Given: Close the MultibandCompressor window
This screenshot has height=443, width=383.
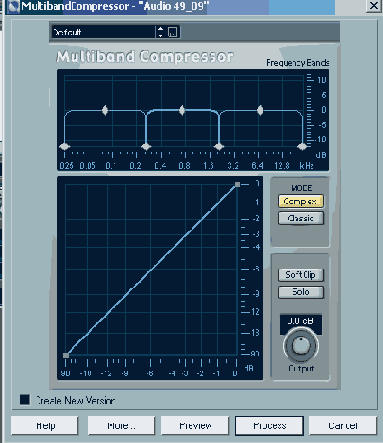Looking at the screenshot, I should (374, 6).
